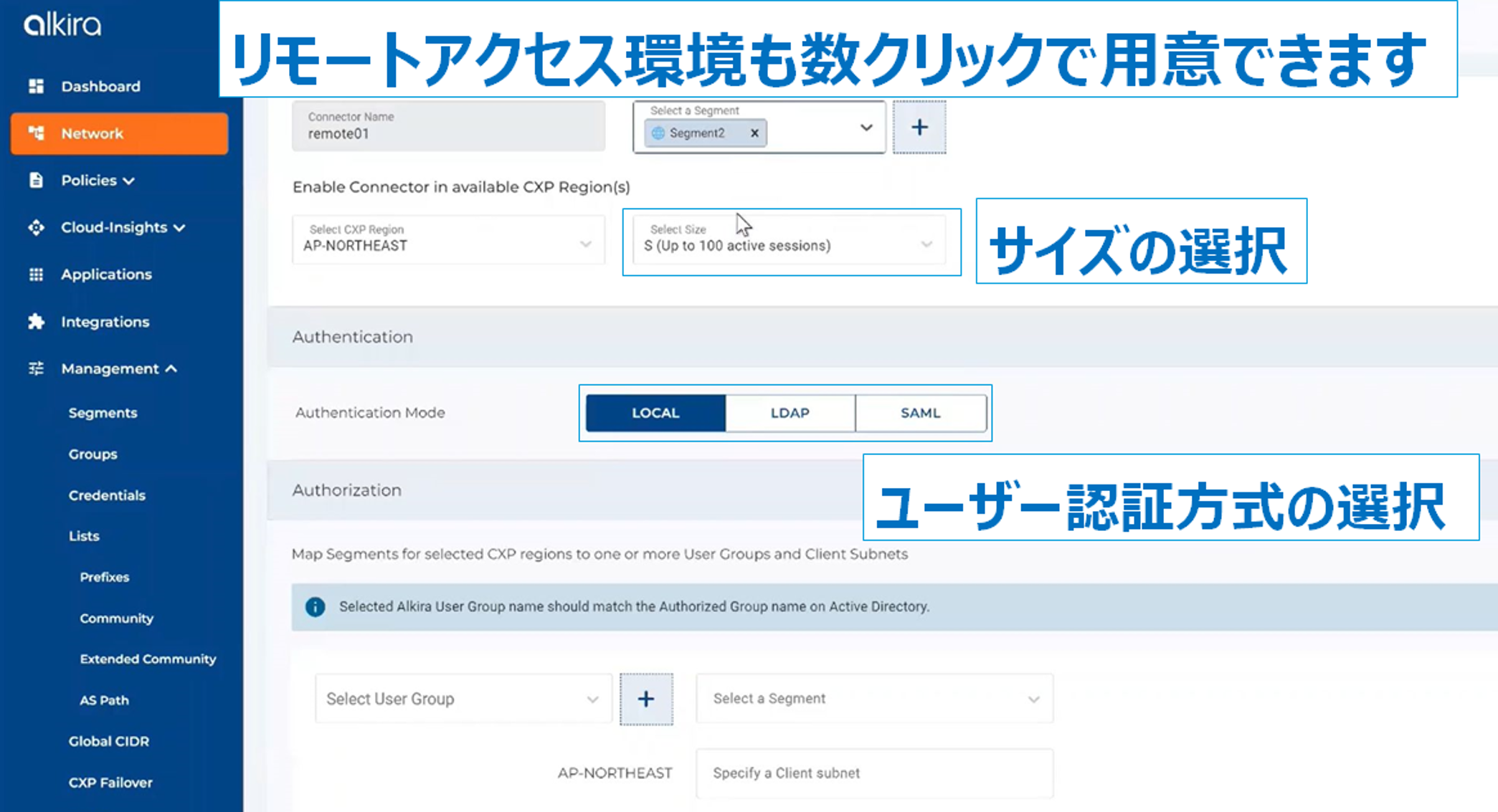Screen dimensions: 1498x812
Task: Open AS Path under Lists
Action: pyautogui.click(x=104, y=700)
